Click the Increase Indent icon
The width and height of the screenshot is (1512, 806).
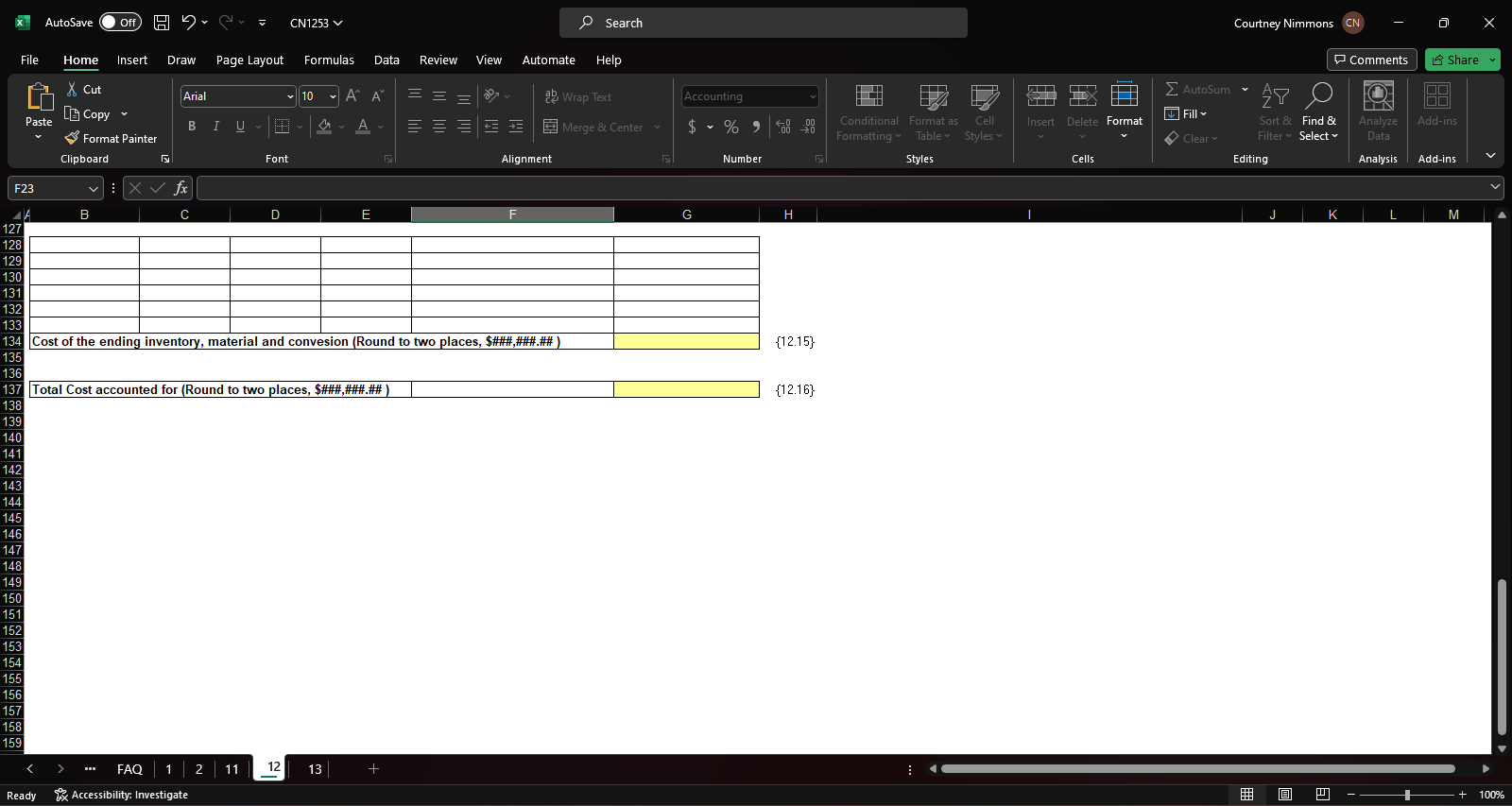(x=516, y=127)
